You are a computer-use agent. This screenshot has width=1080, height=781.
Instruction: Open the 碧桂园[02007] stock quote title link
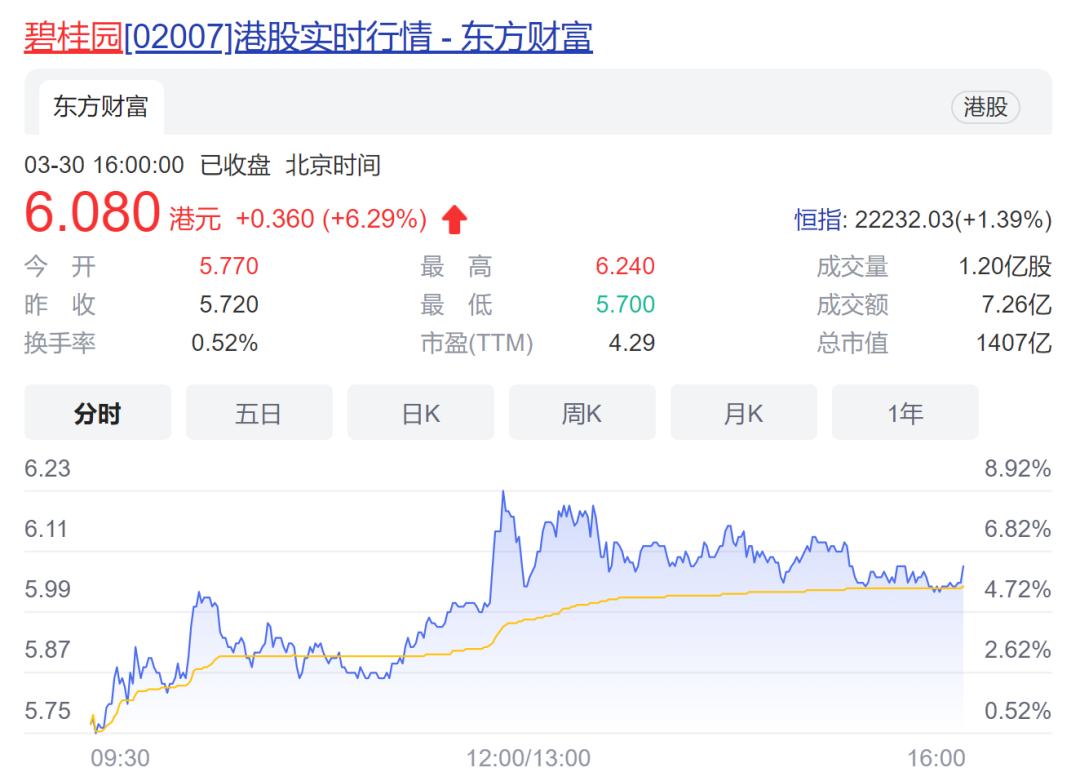[308, 37]
